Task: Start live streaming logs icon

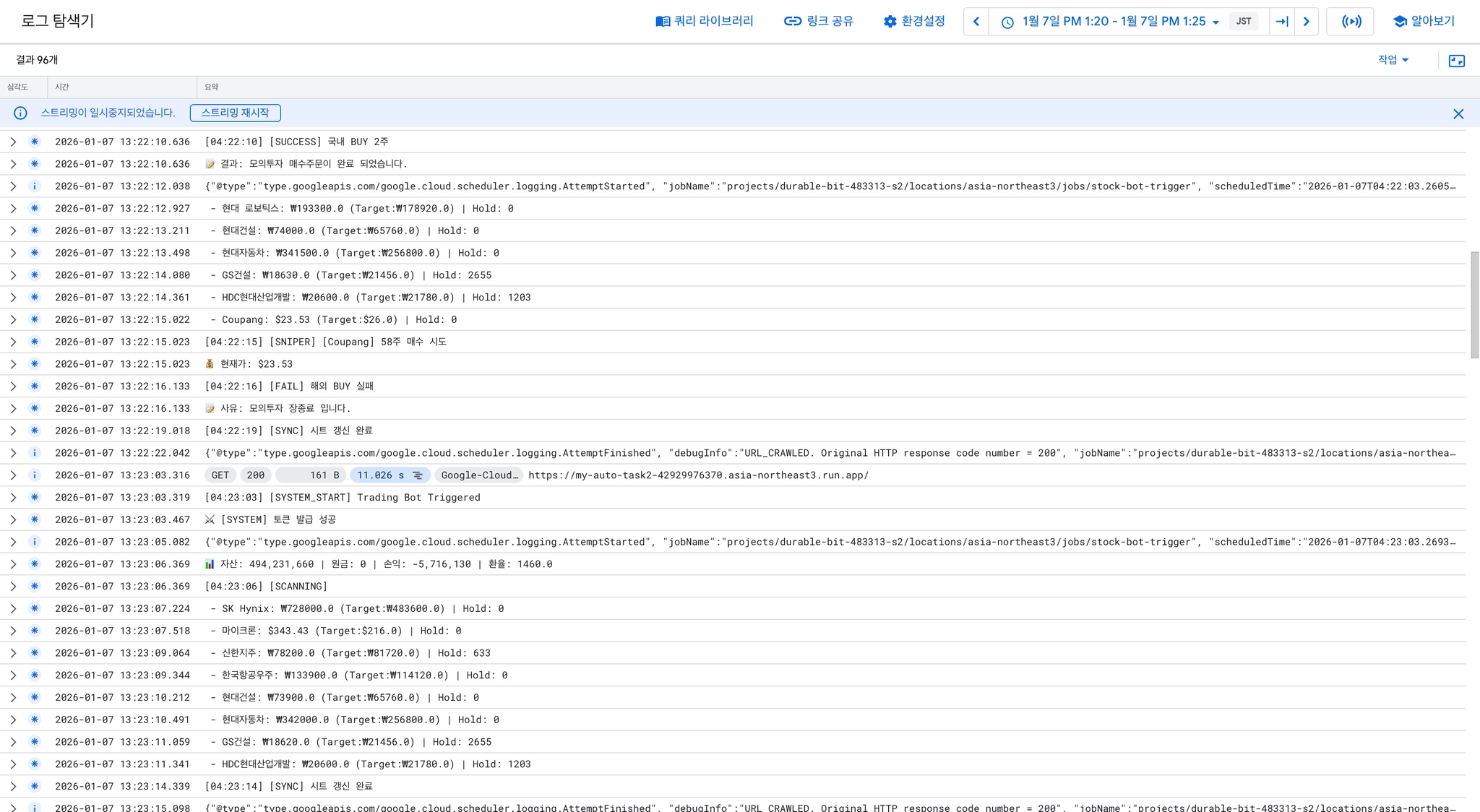Action: pos(1351,22)
